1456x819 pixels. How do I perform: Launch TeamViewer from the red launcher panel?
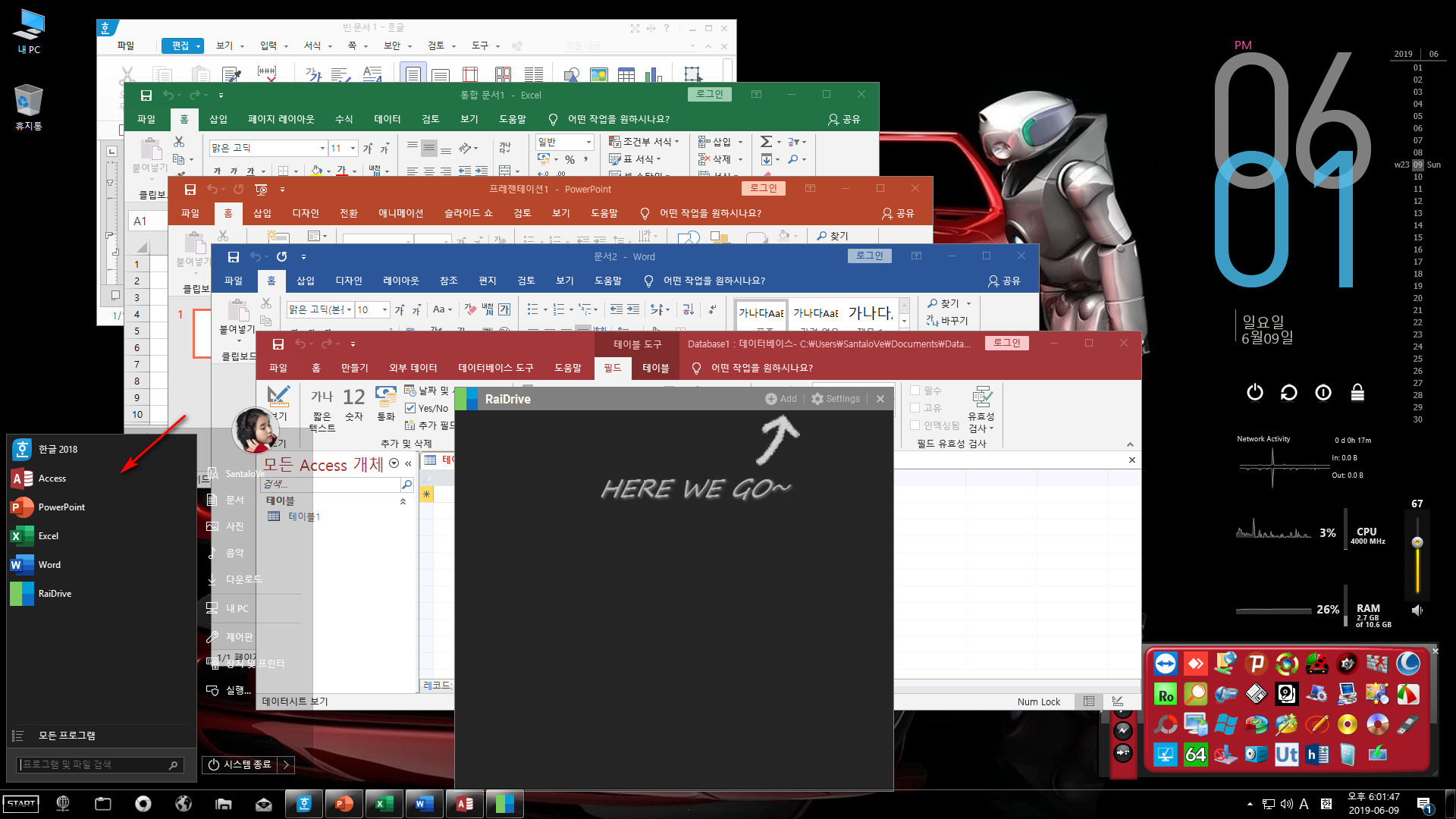tap(1166, 664)
